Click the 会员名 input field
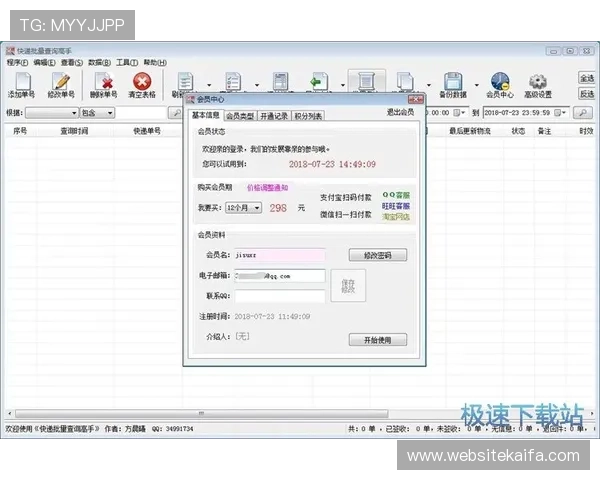 coord(280,255)
